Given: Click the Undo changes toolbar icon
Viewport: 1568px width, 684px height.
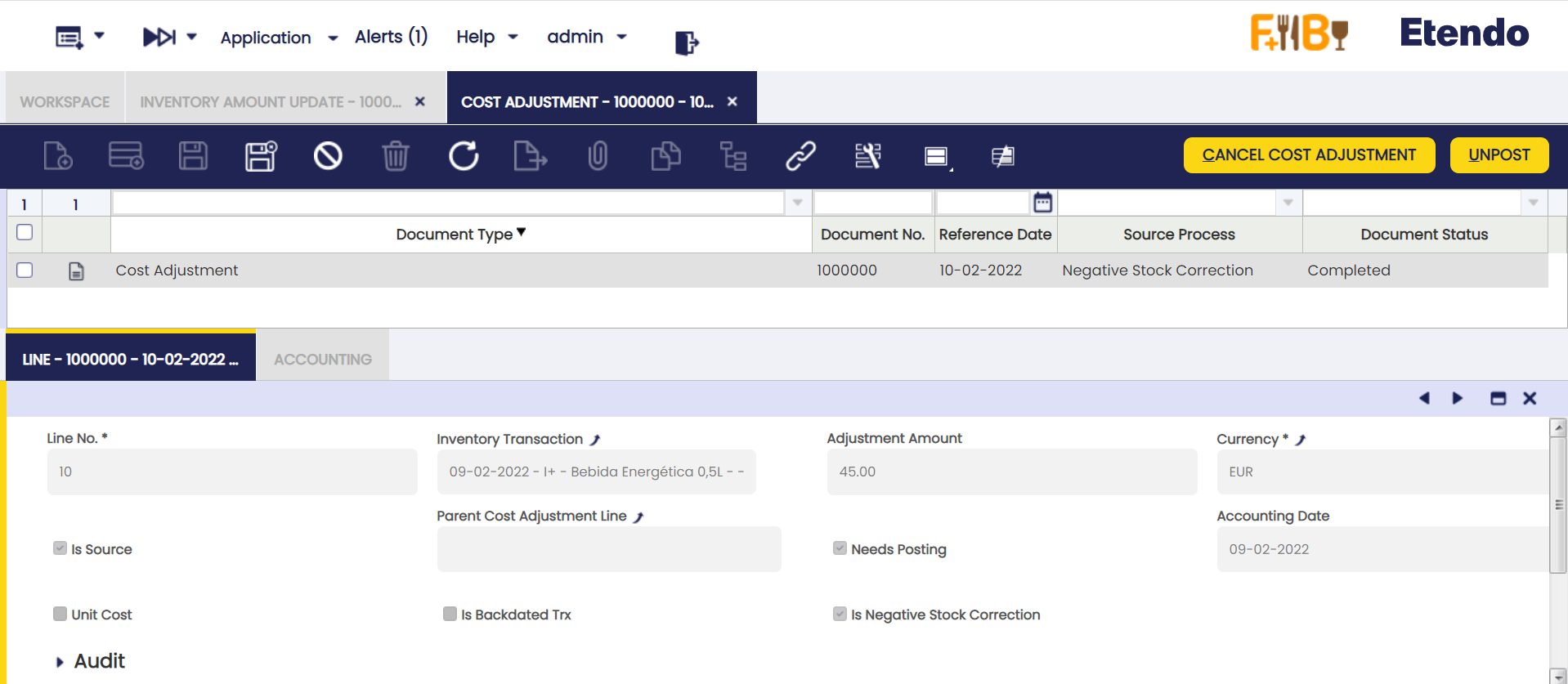Looking at the screenshot, I should click(x=328, y=155).
